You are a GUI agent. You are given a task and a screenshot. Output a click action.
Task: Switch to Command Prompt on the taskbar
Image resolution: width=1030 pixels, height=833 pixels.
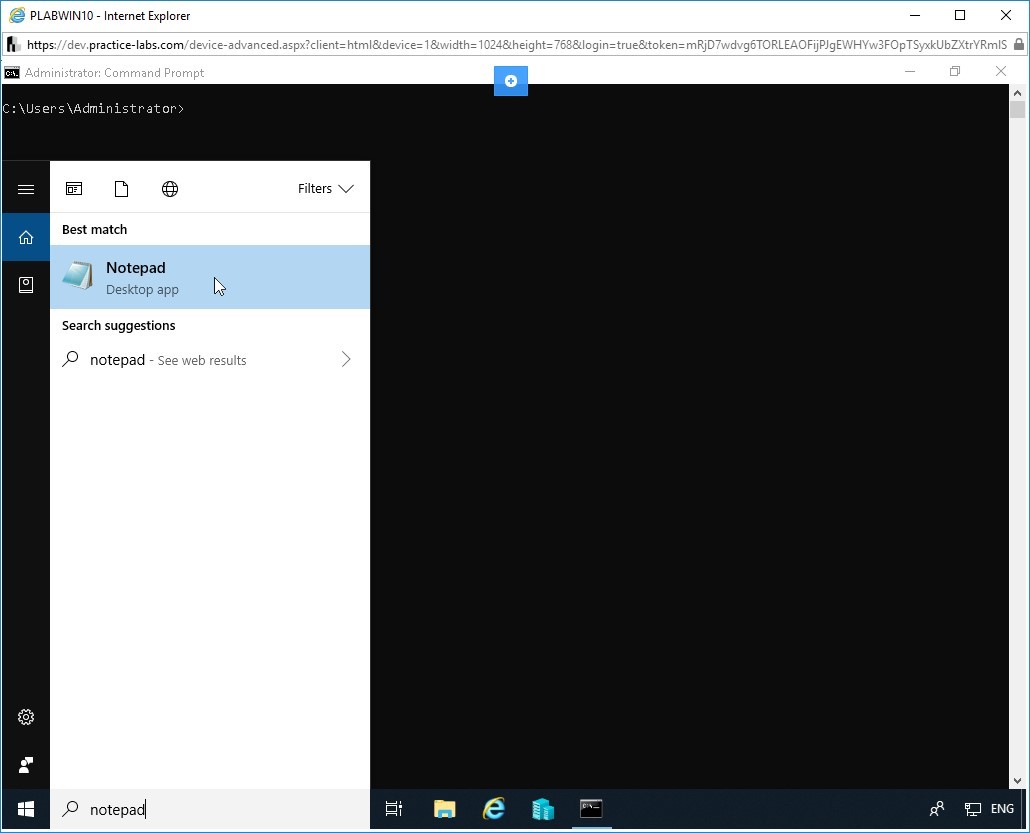click(591, 809)
